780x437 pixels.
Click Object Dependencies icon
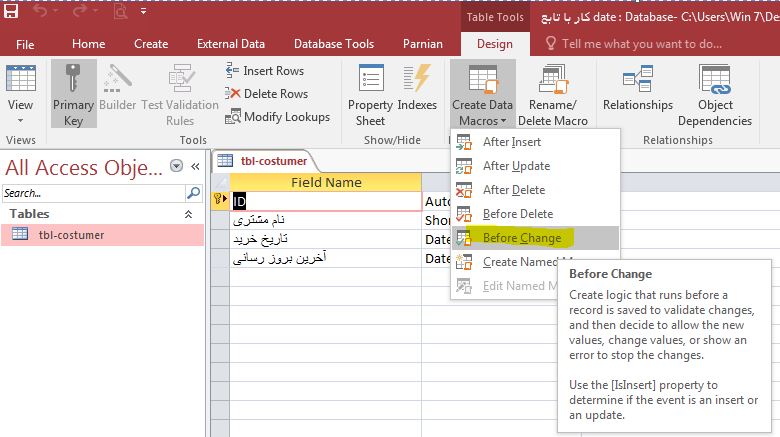pos(715,79)
